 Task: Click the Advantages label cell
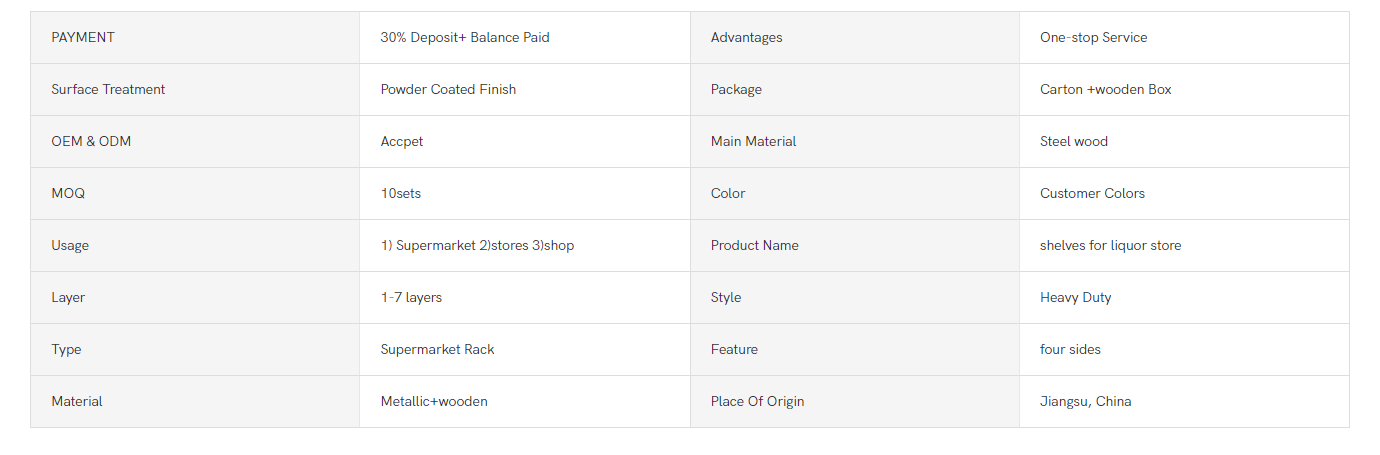coord(855,38)
